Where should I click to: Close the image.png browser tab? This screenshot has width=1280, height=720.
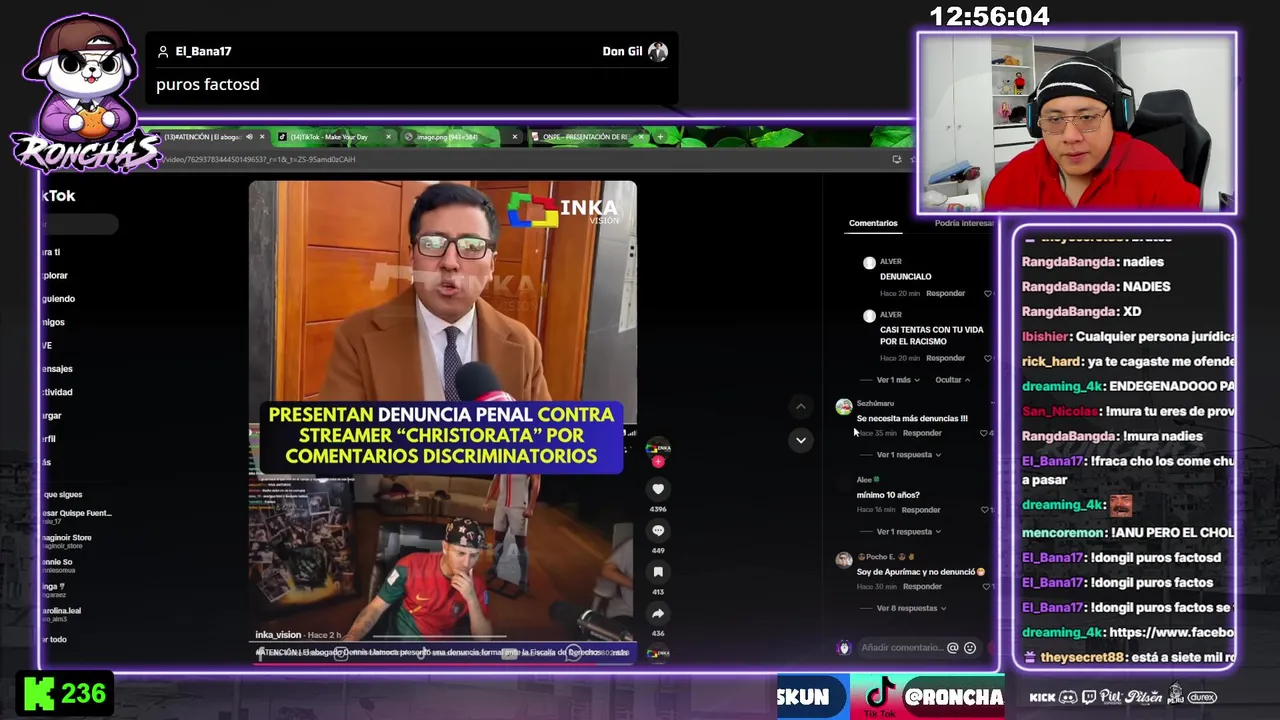coord(515,136)
